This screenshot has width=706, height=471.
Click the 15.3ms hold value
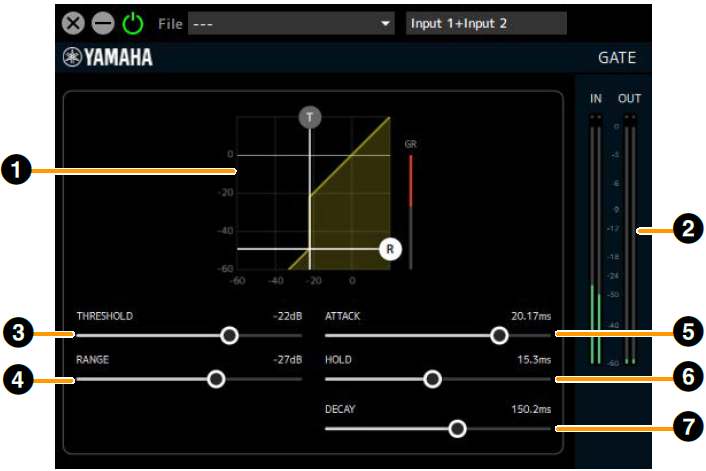[x=533, y=359]
